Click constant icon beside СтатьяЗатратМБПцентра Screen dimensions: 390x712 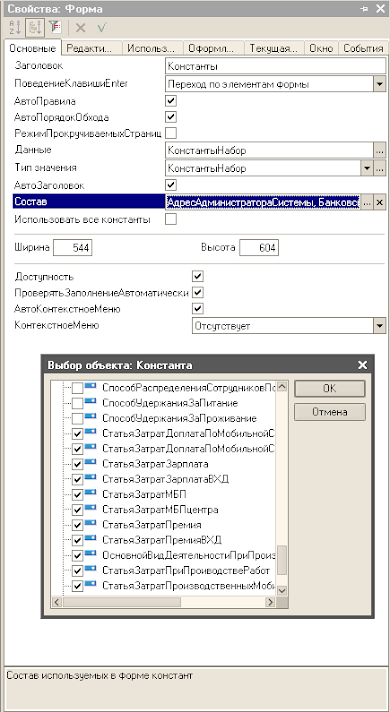(90, 508)
